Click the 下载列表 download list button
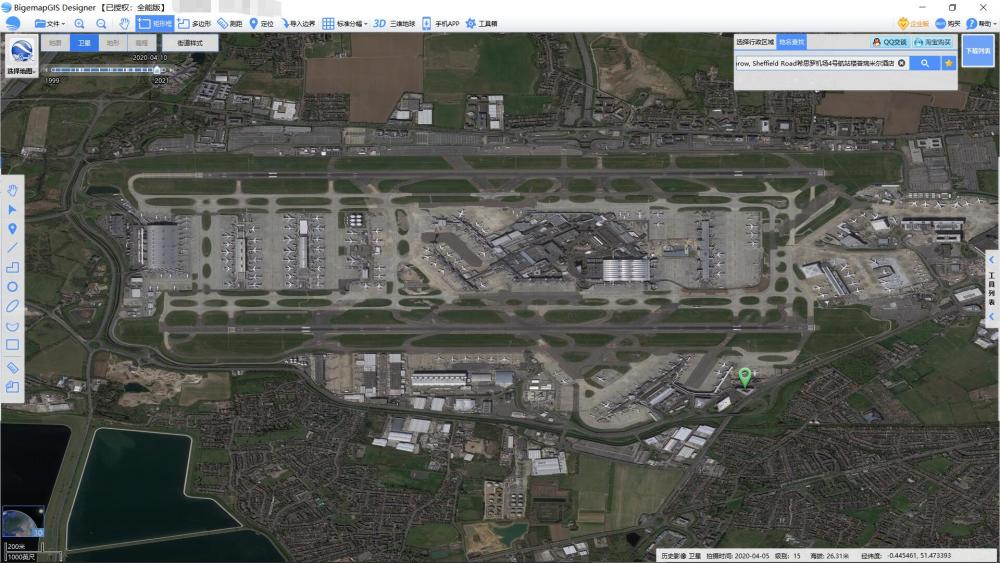This screenshot has width=1000, height=563. click(x=978, y=50)
